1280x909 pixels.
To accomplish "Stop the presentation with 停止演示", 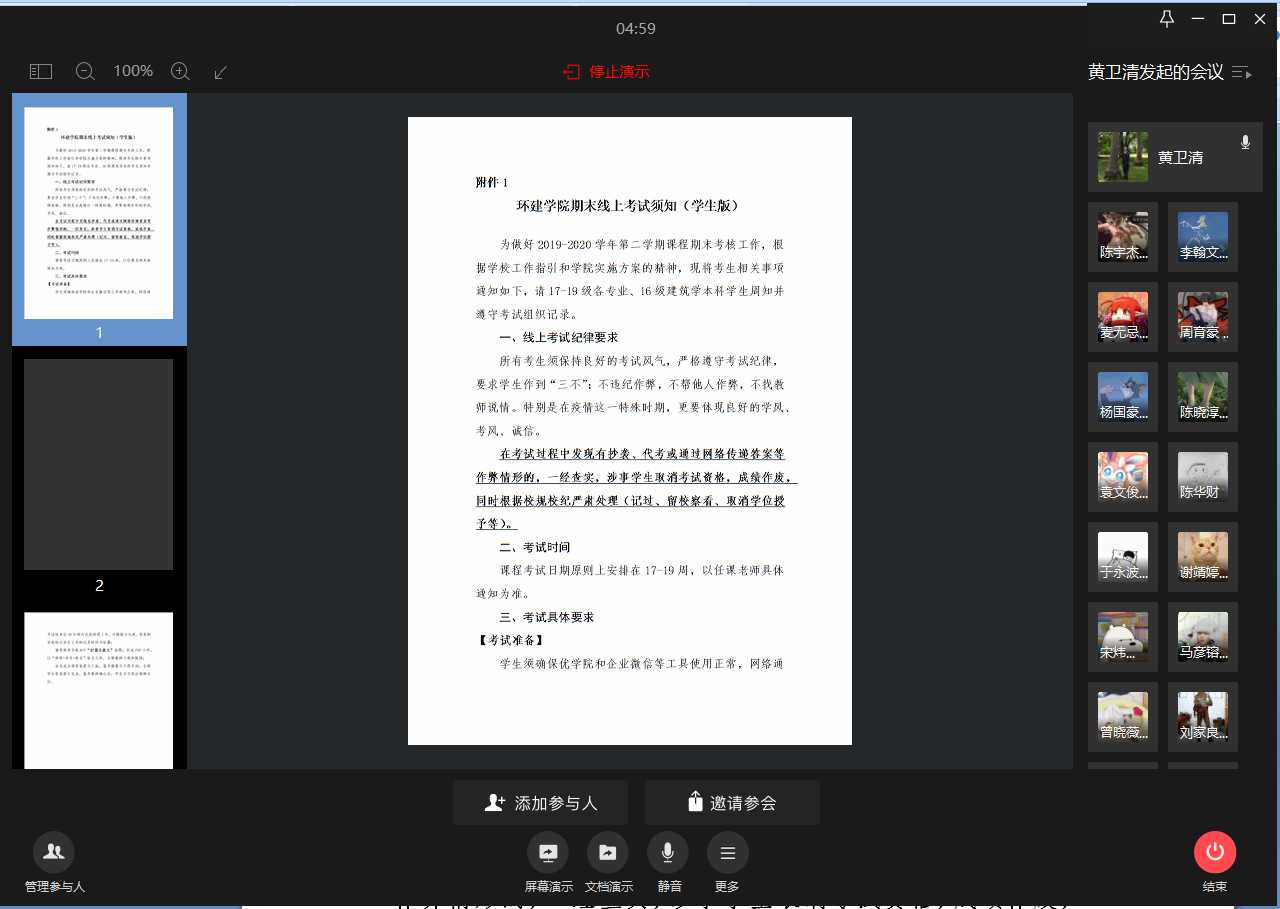I will tap(607, 72).
